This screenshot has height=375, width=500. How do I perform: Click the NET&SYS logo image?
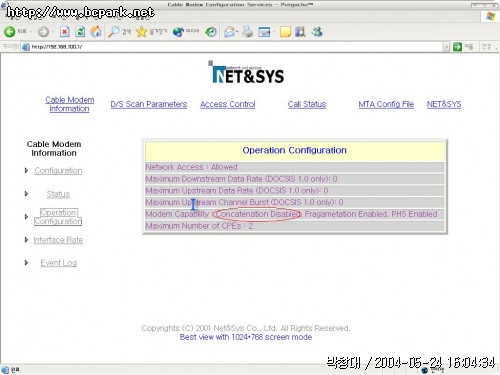pyautogui.click(x=247, y=72)
